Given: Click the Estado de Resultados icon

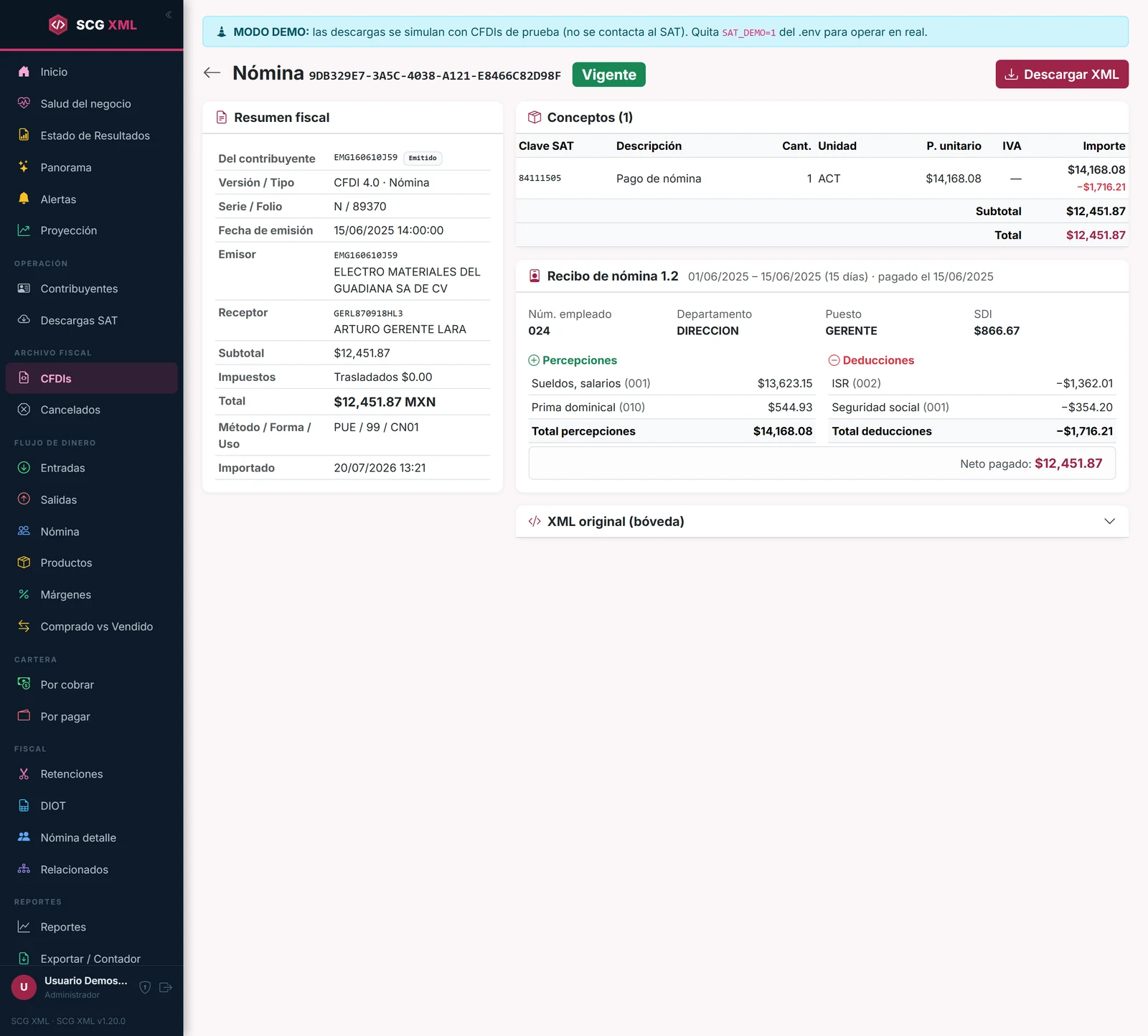Looking at the screenshot, I should point(24,135).
